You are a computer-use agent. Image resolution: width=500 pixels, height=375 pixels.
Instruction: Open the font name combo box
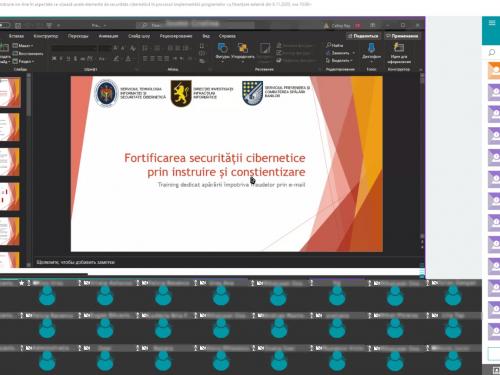74,48
